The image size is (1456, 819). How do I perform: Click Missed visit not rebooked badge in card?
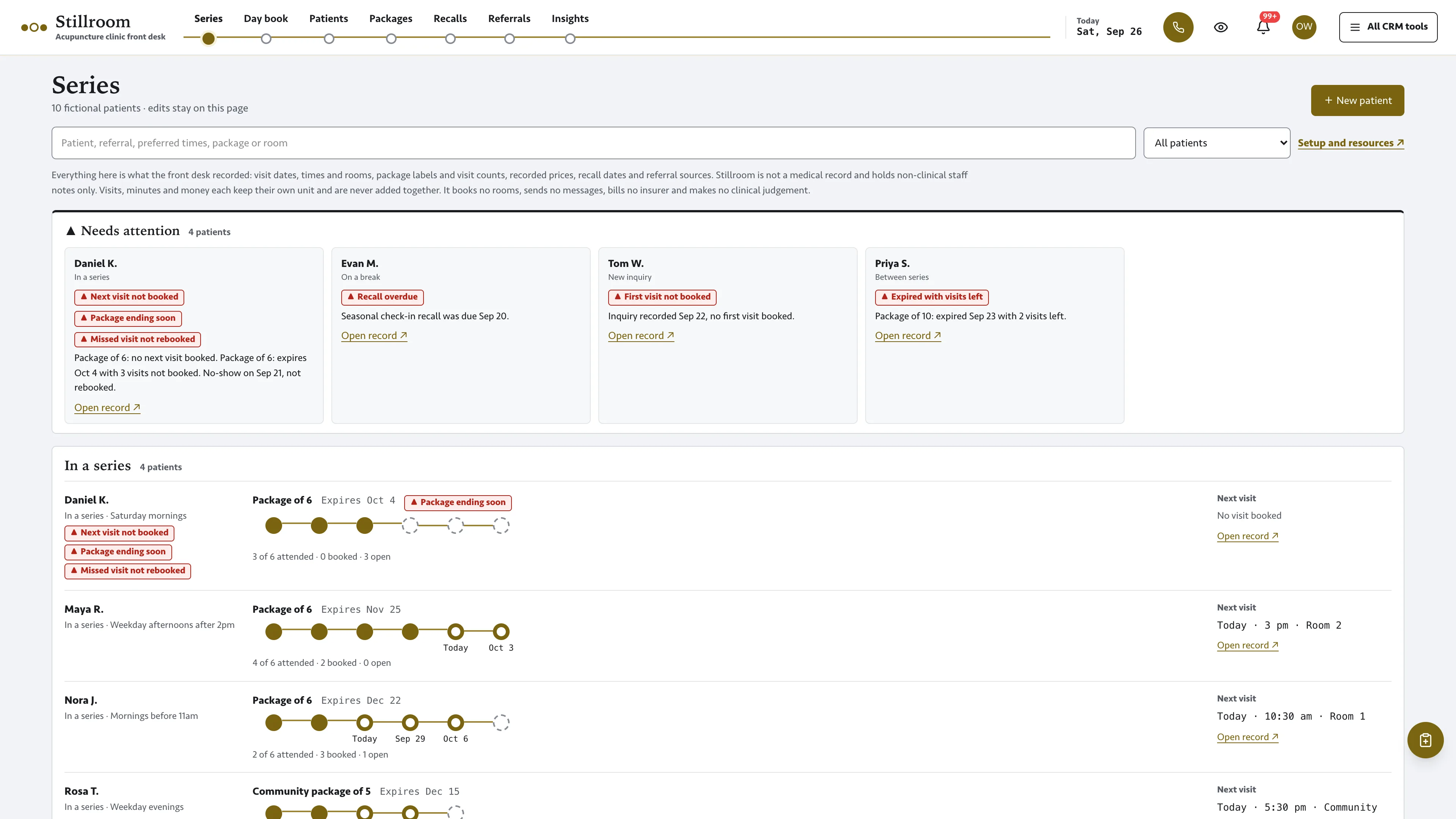coord(137,339)
